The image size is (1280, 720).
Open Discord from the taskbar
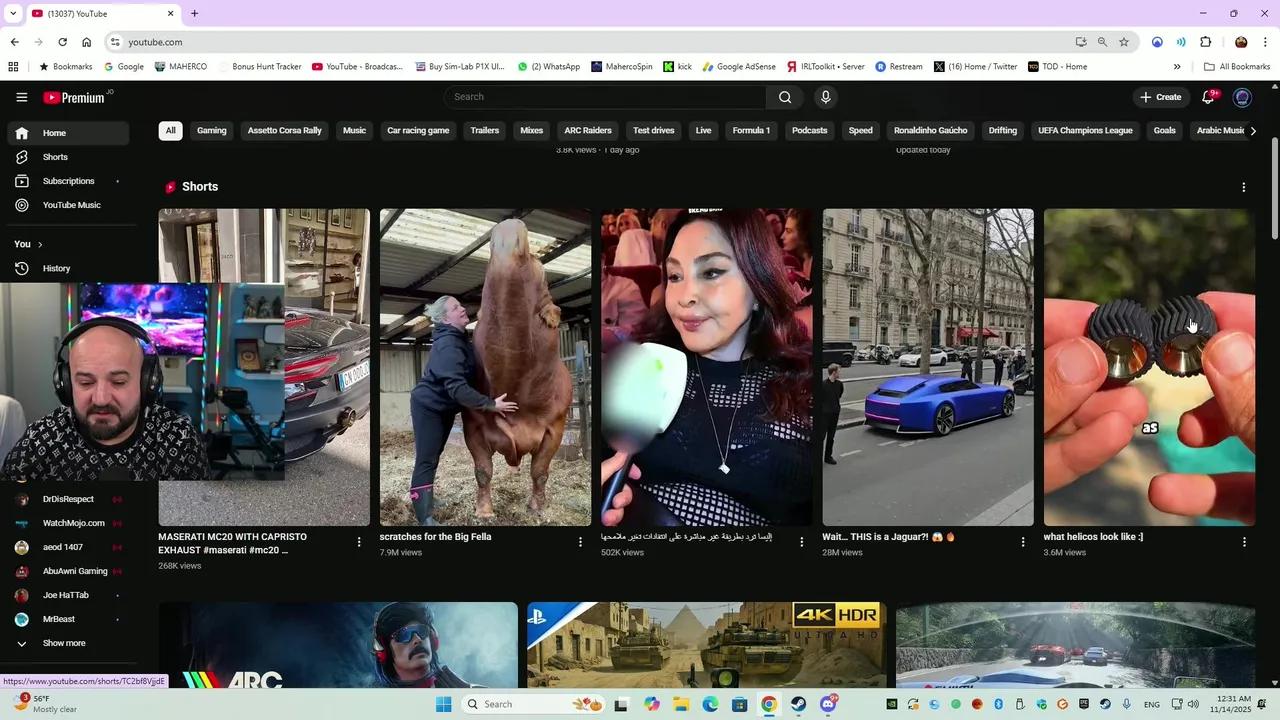[x=828, y=704]
